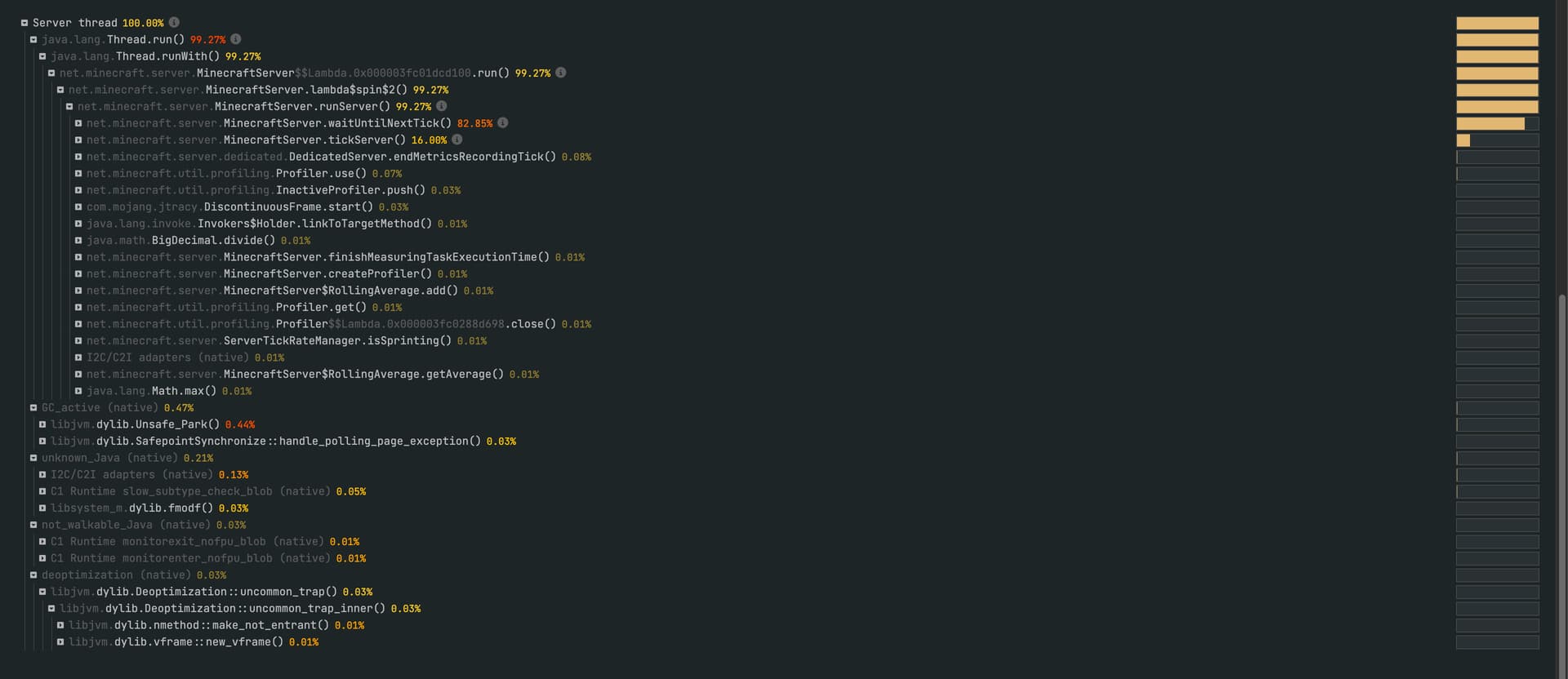
Task: Collapse the deoptimization (native) group
Action: pyautogui.click(x=33, y=575)
